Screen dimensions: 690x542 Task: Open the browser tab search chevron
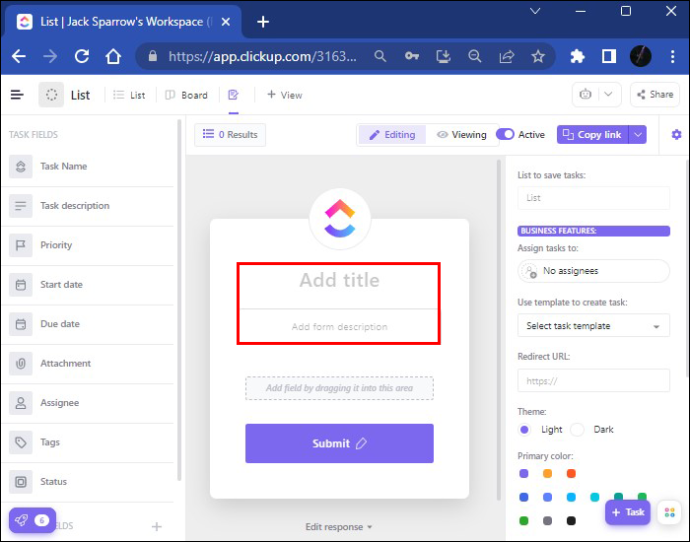click(x=535, y=11)
